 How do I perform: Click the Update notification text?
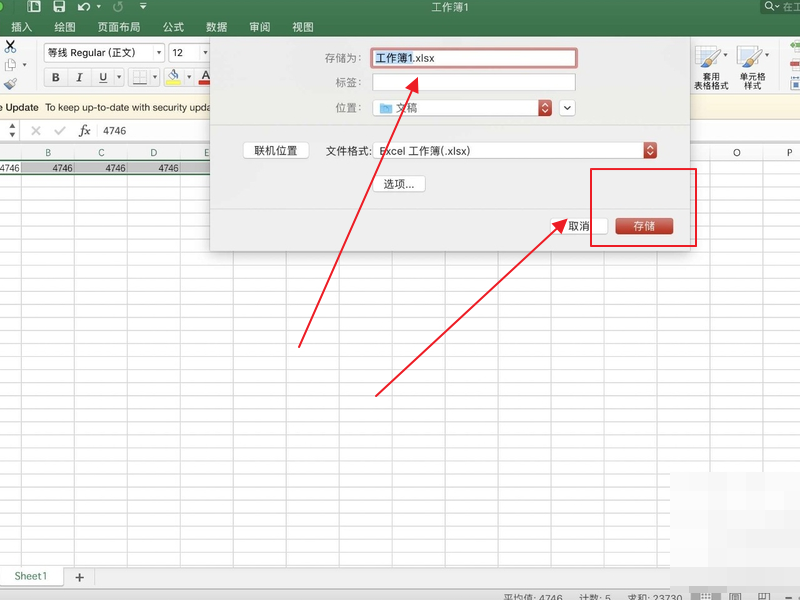[x=105, y=107]
